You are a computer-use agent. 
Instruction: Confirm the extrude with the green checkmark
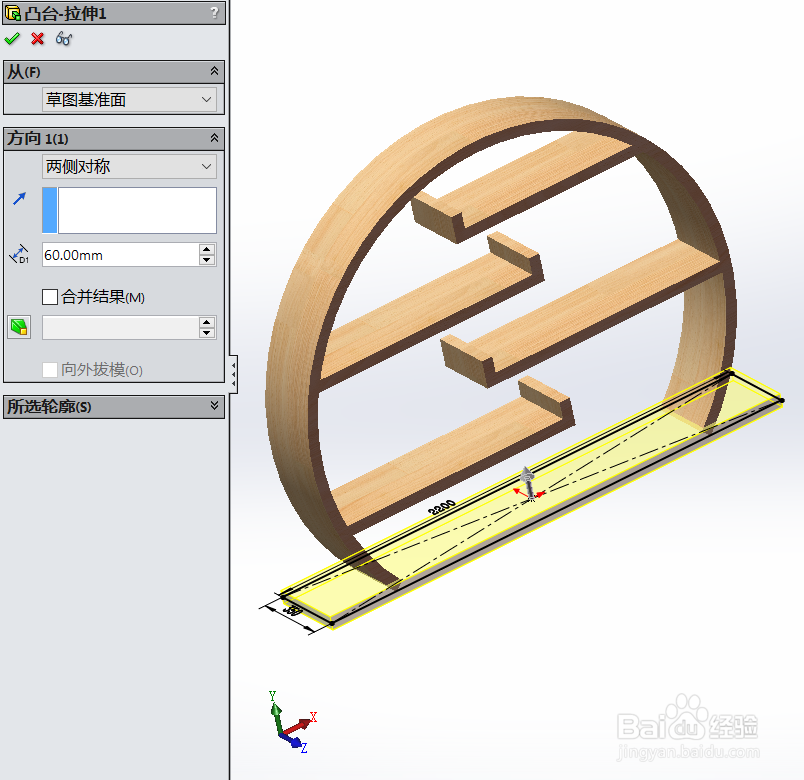[x=13, y=39]
